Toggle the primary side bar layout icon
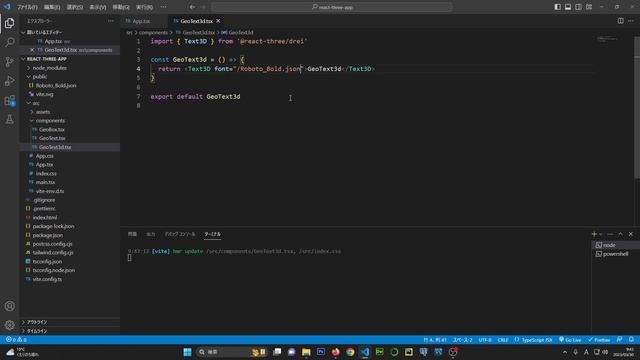640x360 pixels. click(x=557, y=7)
